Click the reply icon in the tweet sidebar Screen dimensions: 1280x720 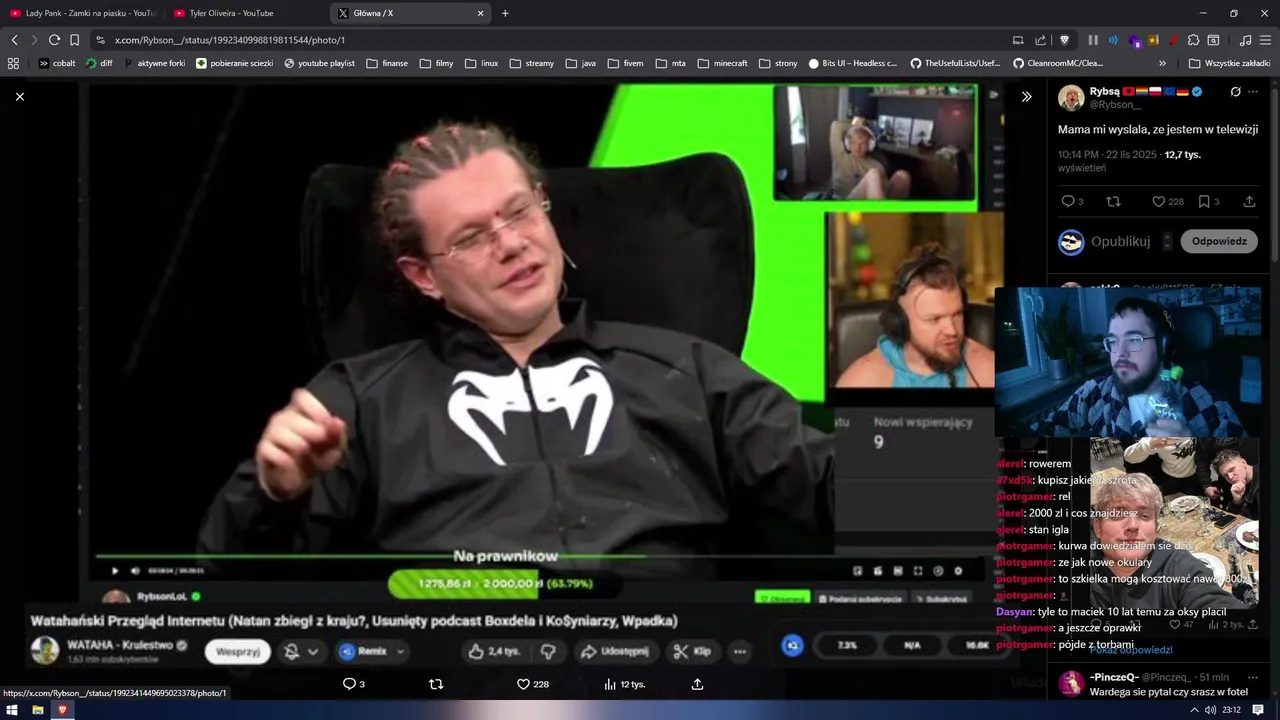tap(1067, 201)
